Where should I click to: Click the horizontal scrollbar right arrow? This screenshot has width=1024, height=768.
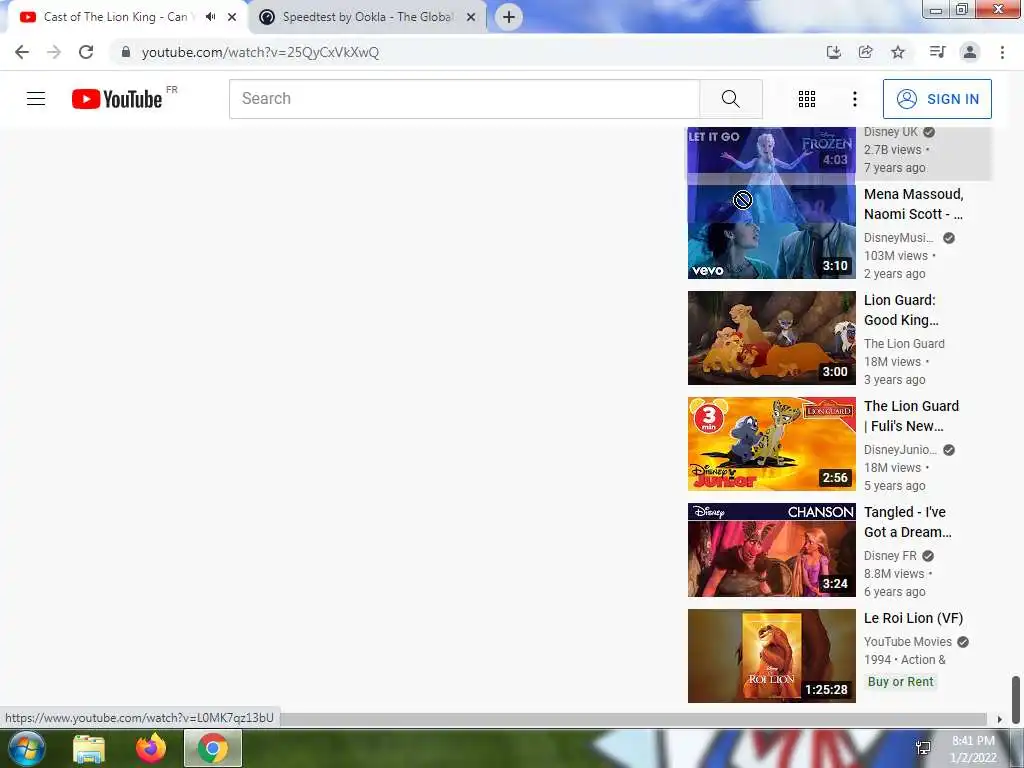click(999, 719)
